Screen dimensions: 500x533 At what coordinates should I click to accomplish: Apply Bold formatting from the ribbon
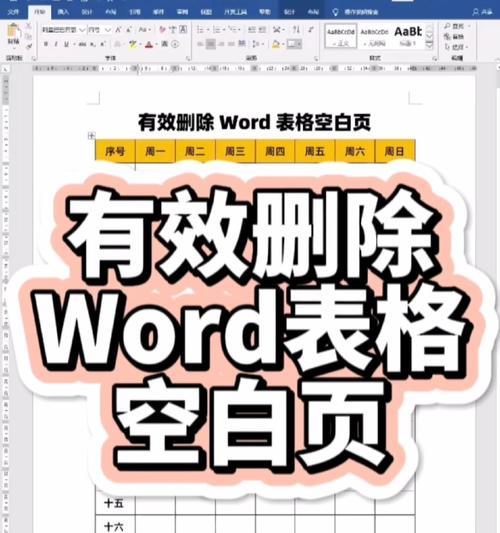tap(46, 44)
